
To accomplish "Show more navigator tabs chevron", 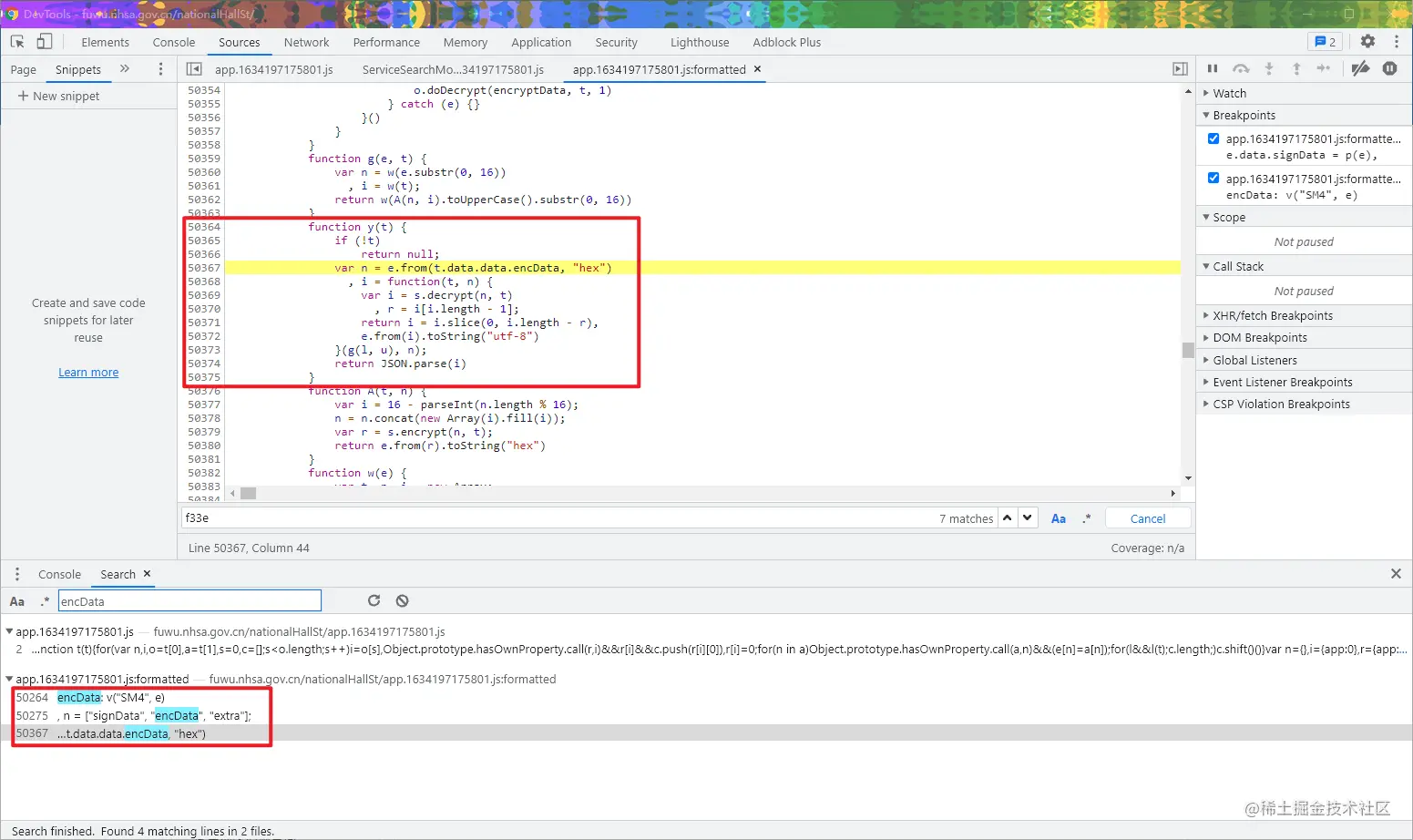I will (x=125, y=69).
